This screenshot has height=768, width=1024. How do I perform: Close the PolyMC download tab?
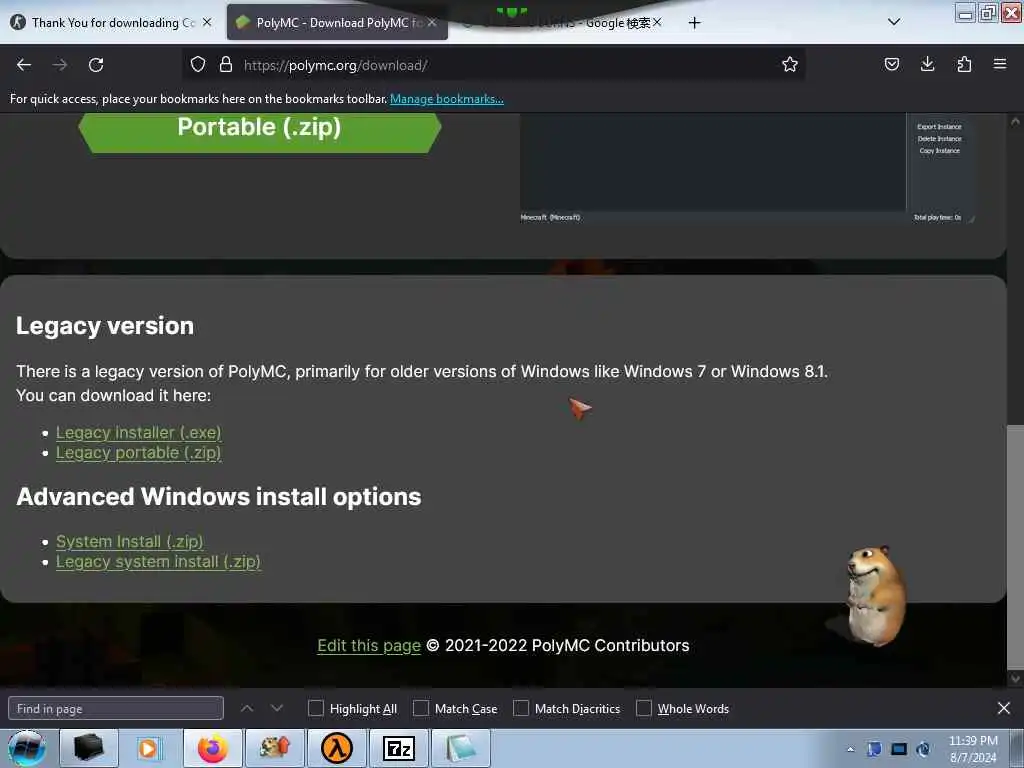[x=432, y=23]
